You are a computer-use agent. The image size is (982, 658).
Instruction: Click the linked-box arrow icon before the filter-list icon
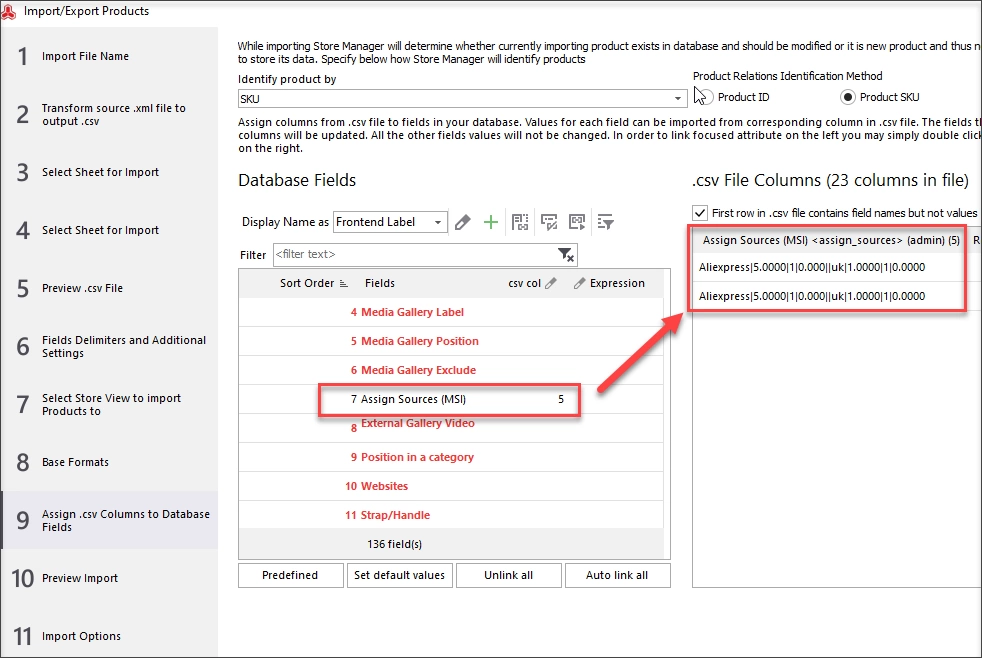pos(577,222)
